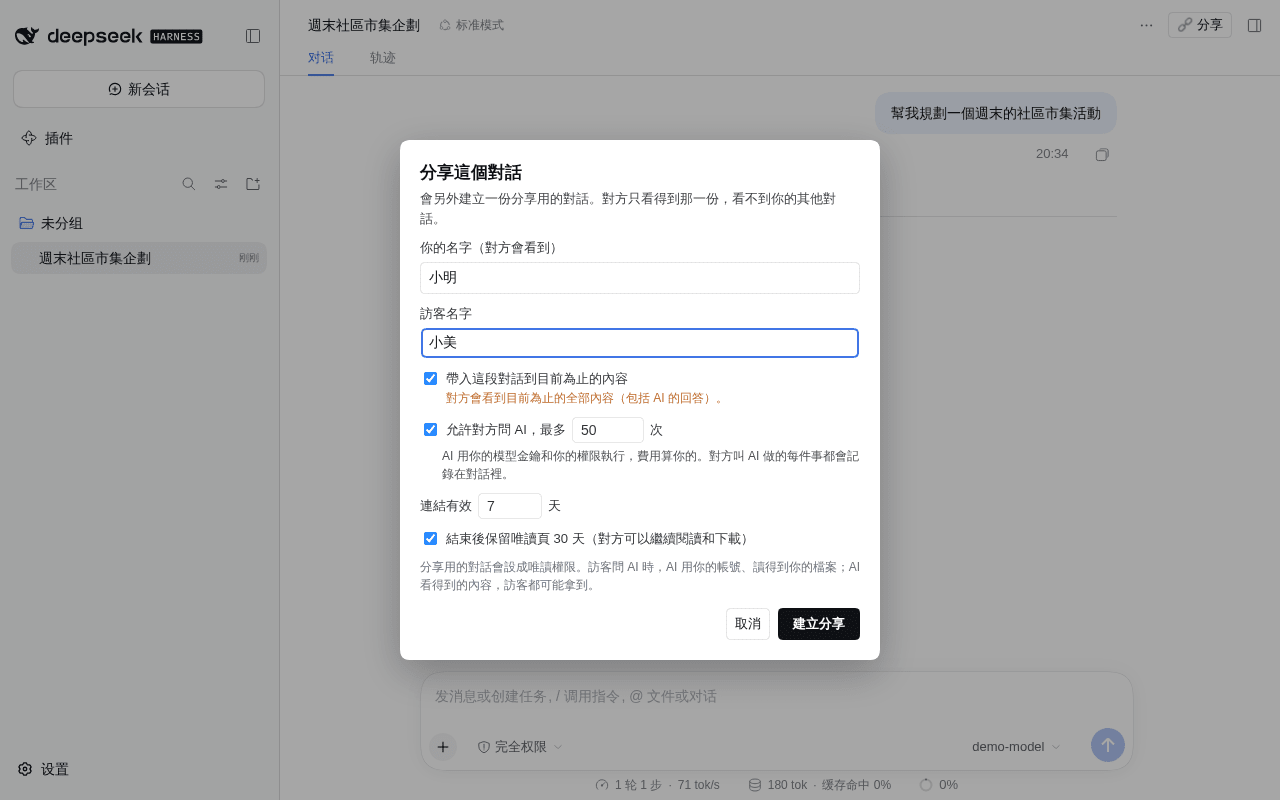Uncheck 允許對方問 AI checkbox

pos(430,429)
